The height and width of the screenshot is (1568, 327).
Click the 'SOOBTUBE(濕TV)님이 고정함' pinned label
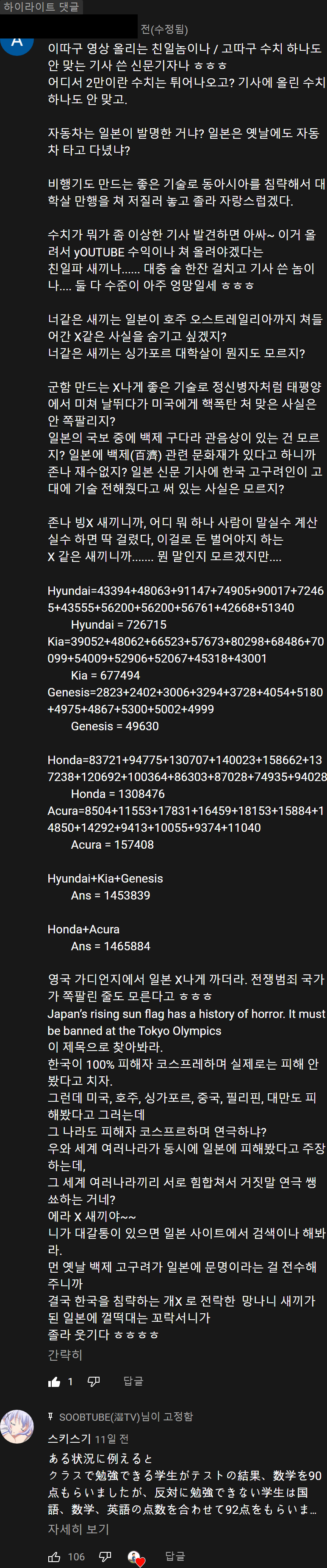[125, 1417]
